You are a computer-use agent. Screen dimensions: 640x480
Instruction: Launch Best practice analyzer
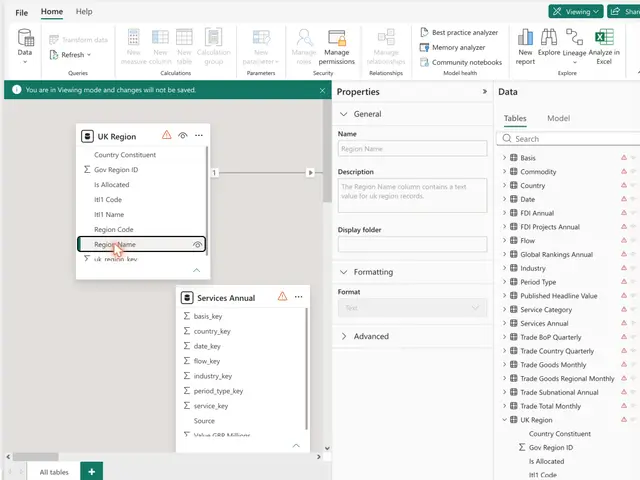click(x=459, y=32)
